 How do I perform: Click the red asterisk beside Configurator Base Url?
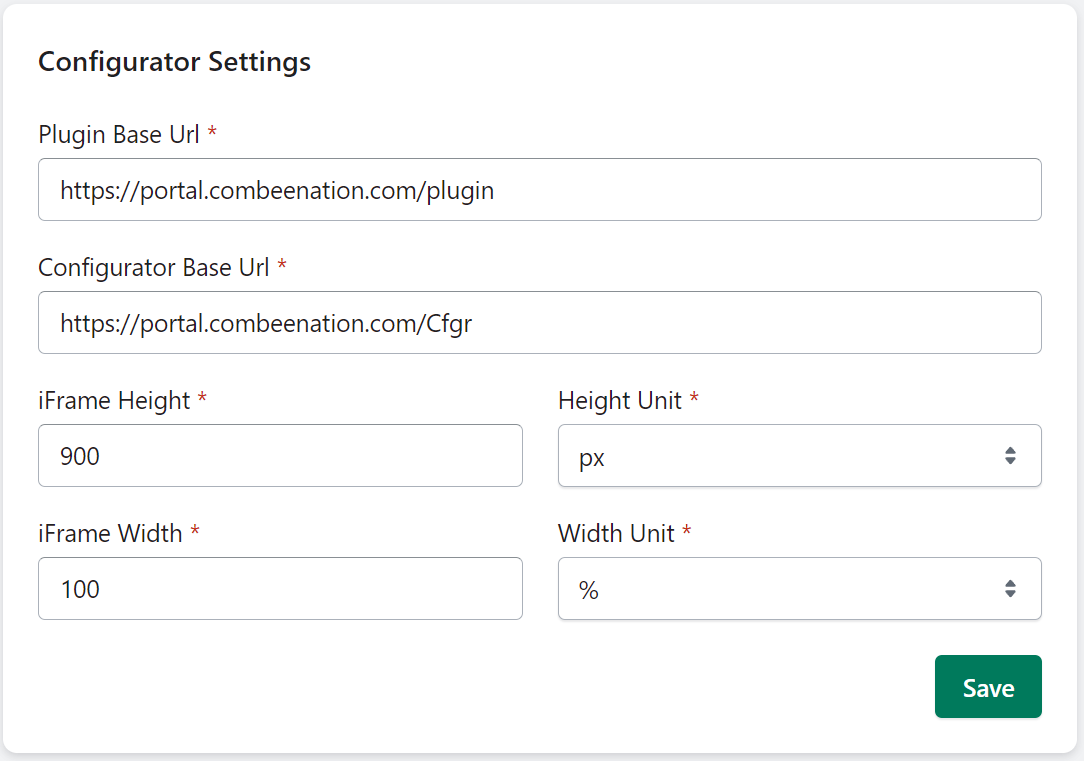point(282,266)
